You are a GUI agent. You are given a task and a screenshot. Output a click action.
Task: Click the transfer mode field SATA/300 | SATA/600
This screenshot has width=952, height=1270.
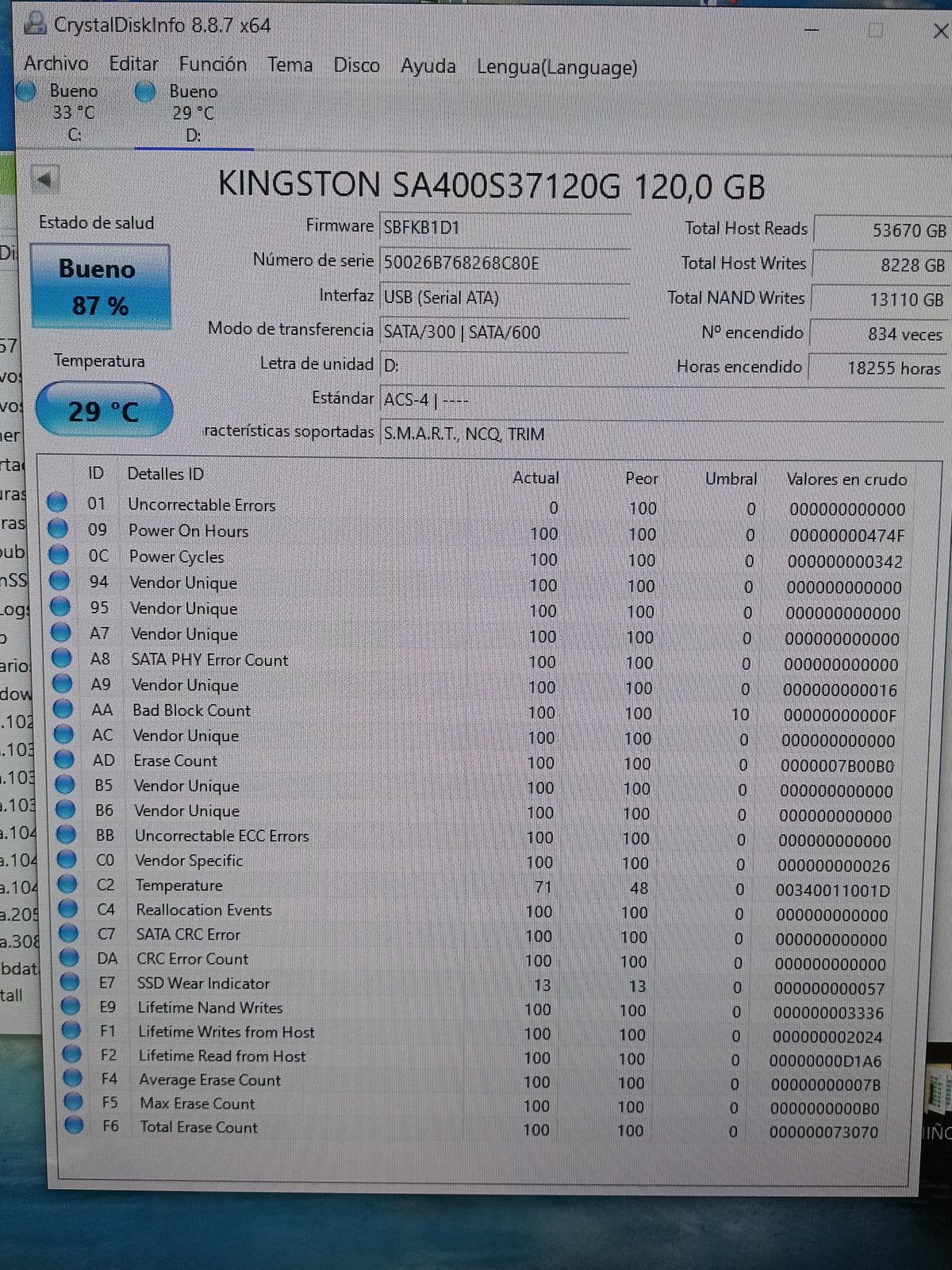point(505,332)
